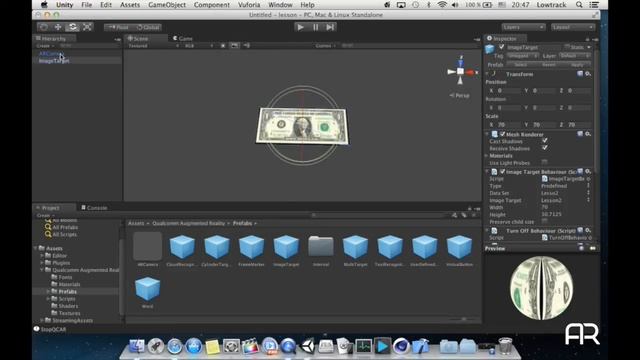Toggle Image Target Behaviour enabled checkbox

502,171
